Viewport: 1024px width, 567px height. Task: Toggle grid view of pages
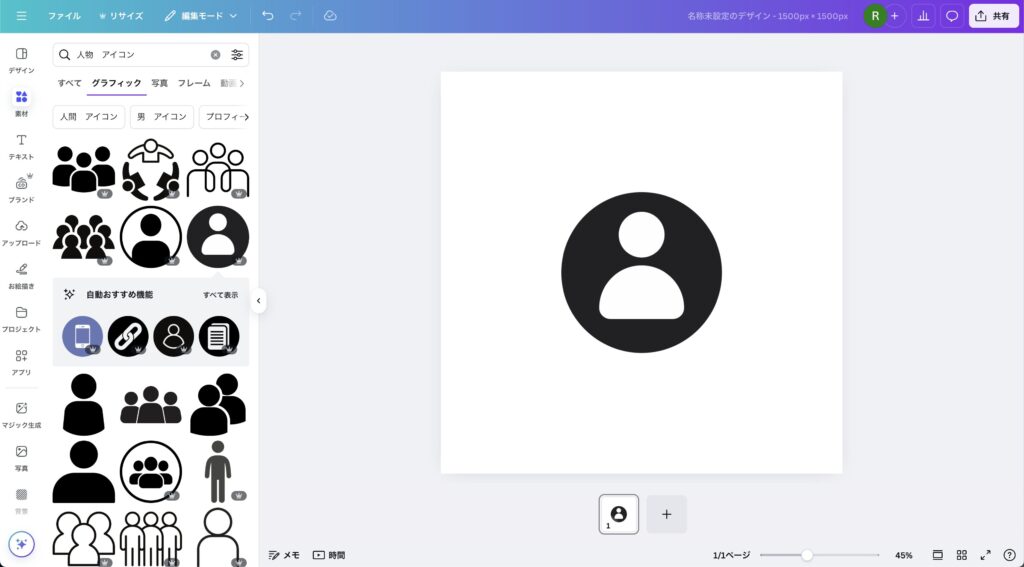click(961, 555)
